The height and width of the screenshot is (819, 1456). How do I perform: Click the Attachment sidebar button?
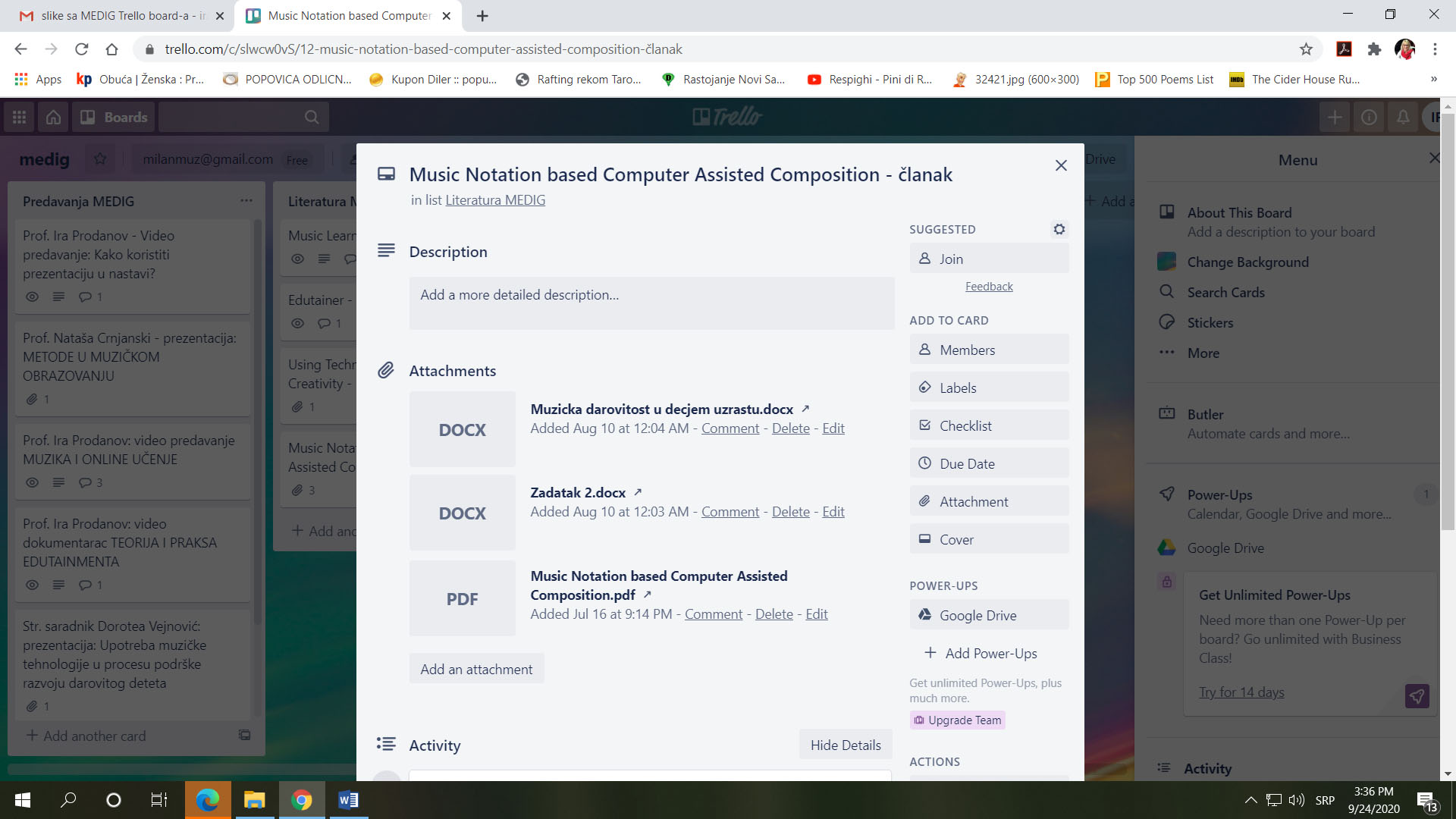(989, 501)
